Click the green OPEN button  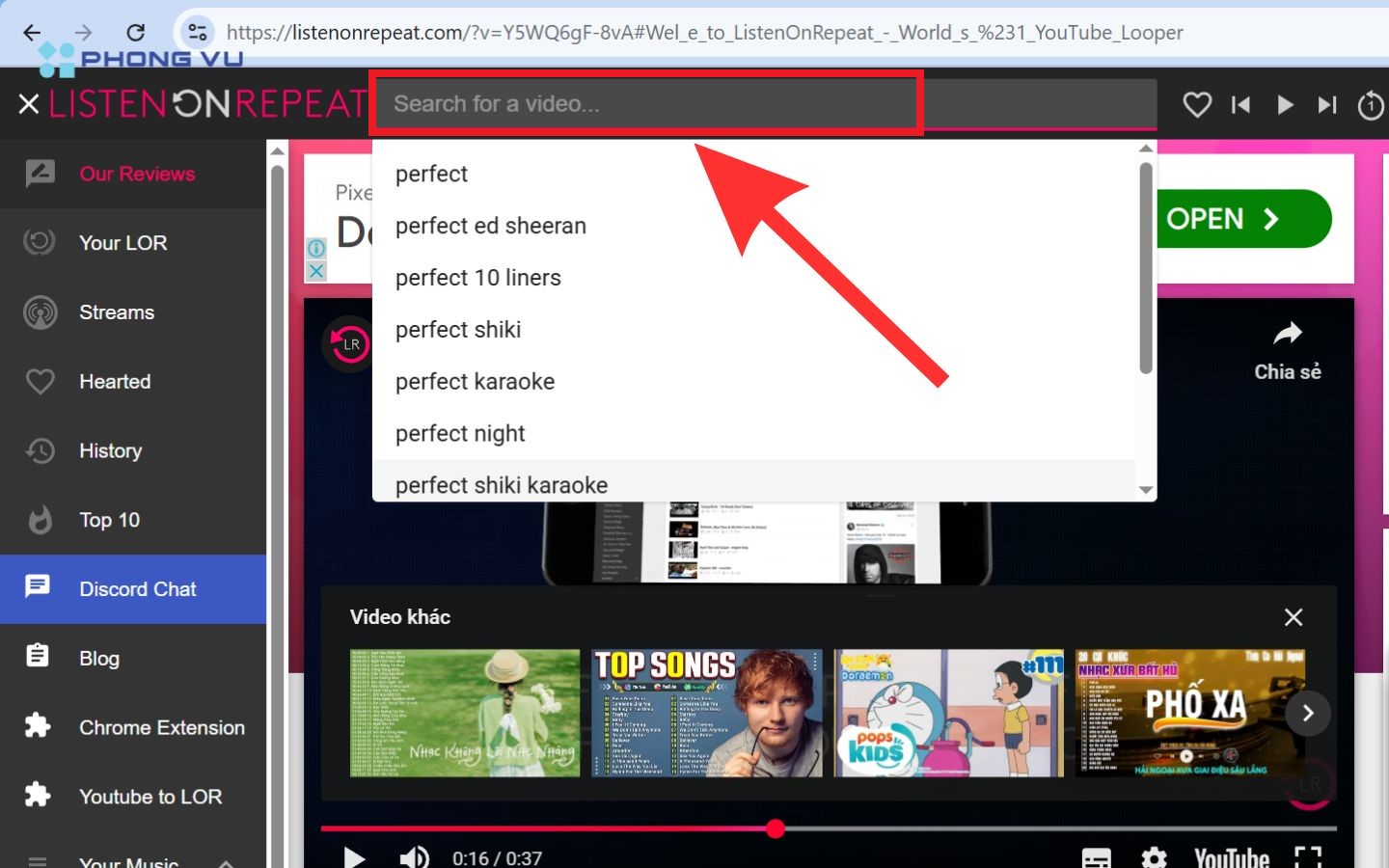click(x=1242, y=219)
